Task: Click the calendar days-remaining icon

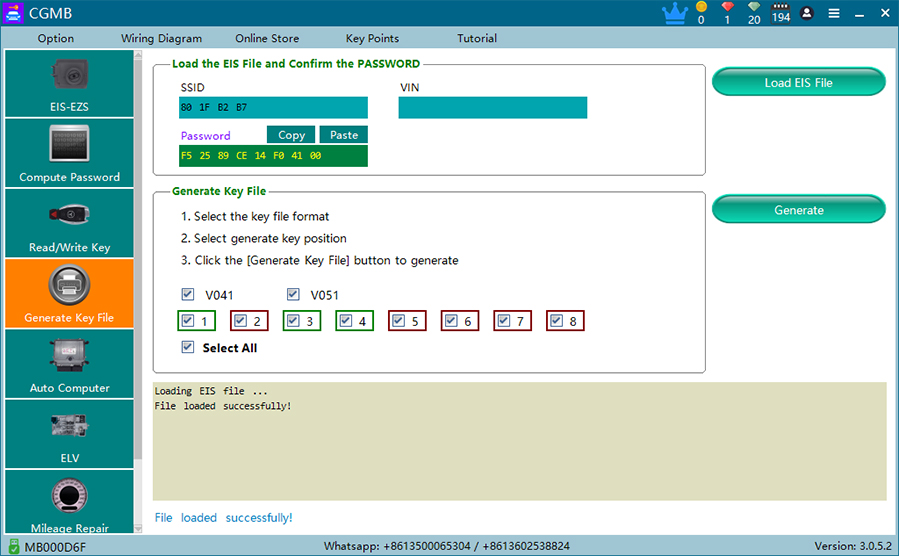Action: pyautogui.click(x=781, y=13)
